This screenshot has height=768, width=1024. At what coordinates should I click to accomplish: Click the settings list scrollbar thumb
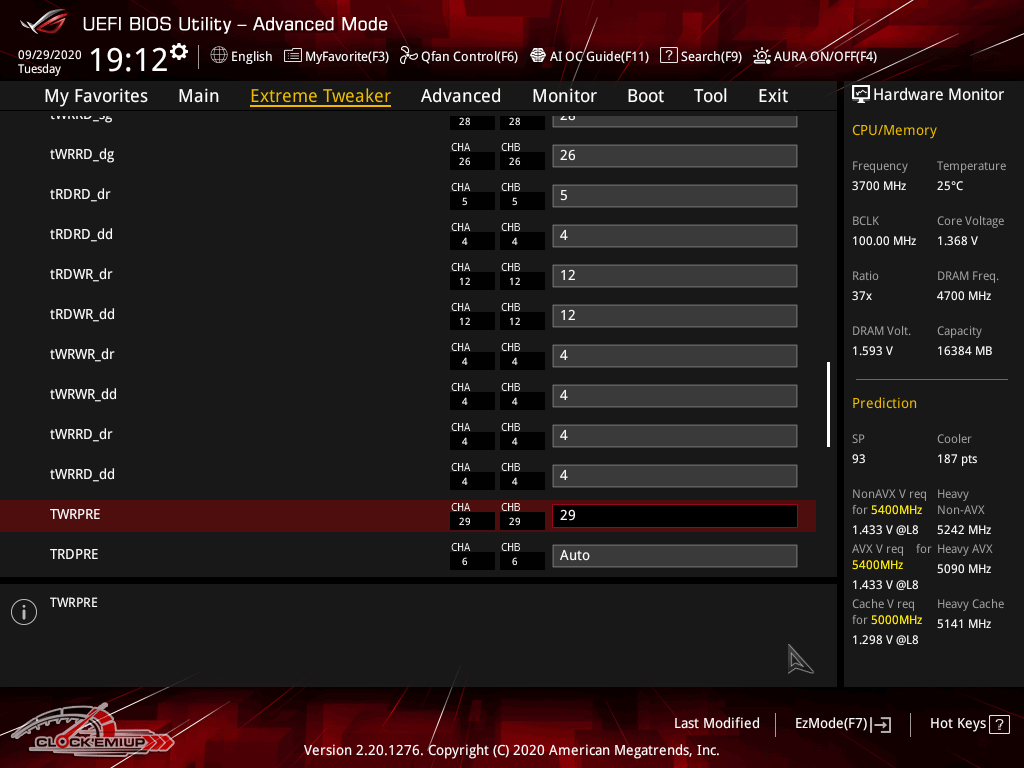(x=828, y=404)
